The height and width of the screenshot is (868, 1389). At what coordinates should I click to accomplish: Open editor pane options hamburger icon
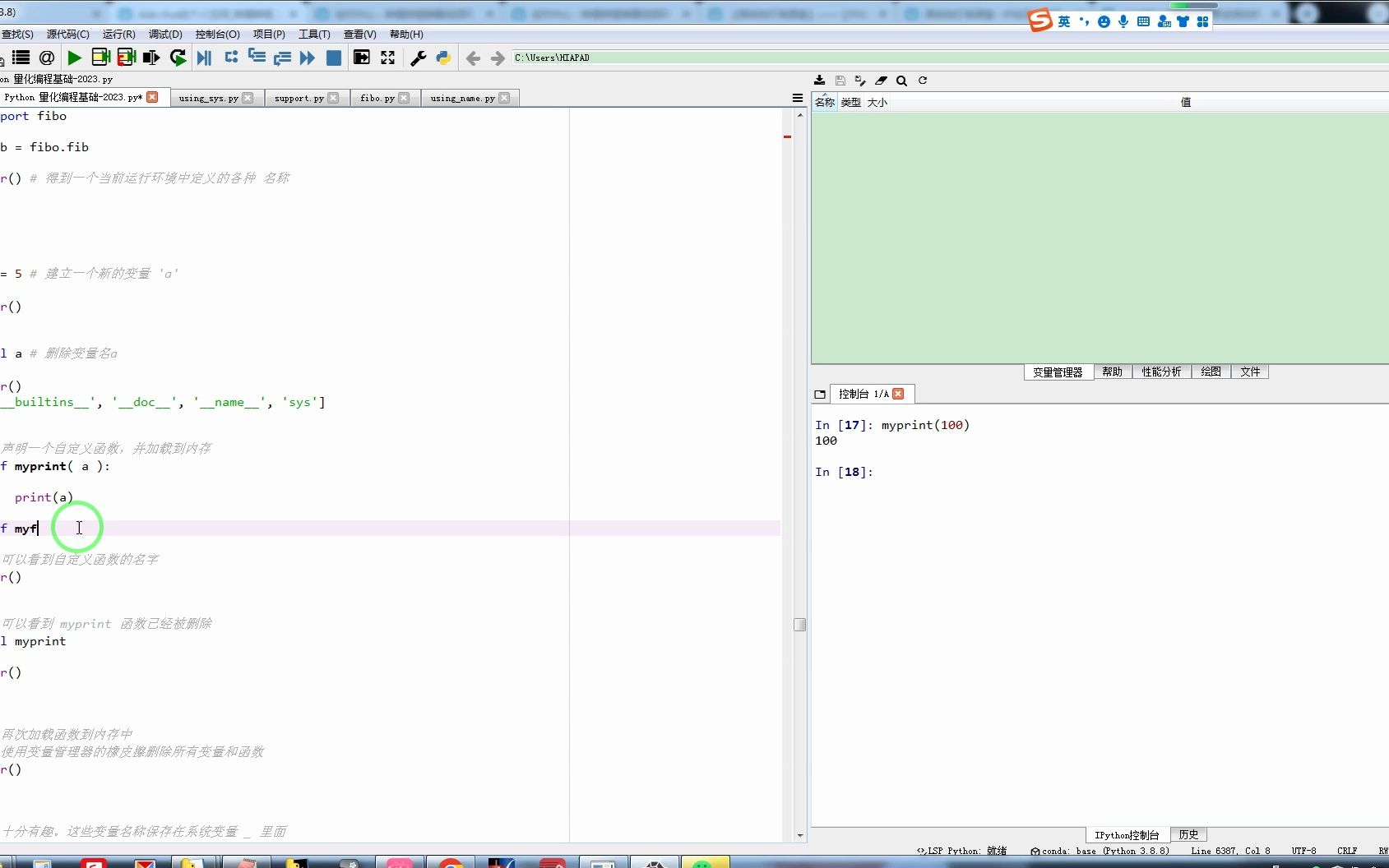(797, 98)
